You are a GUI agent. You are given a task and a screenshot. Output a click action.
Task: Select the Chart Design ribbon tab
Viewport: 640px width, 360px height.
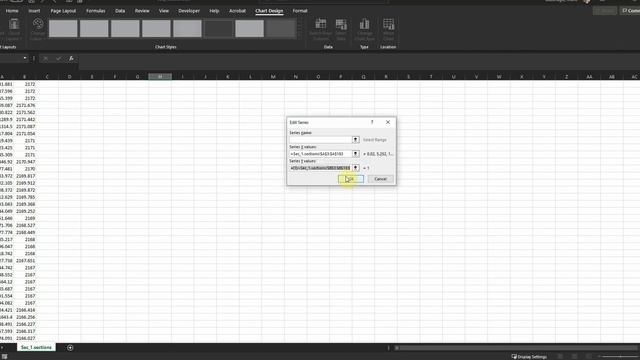[x=269, y=11]
